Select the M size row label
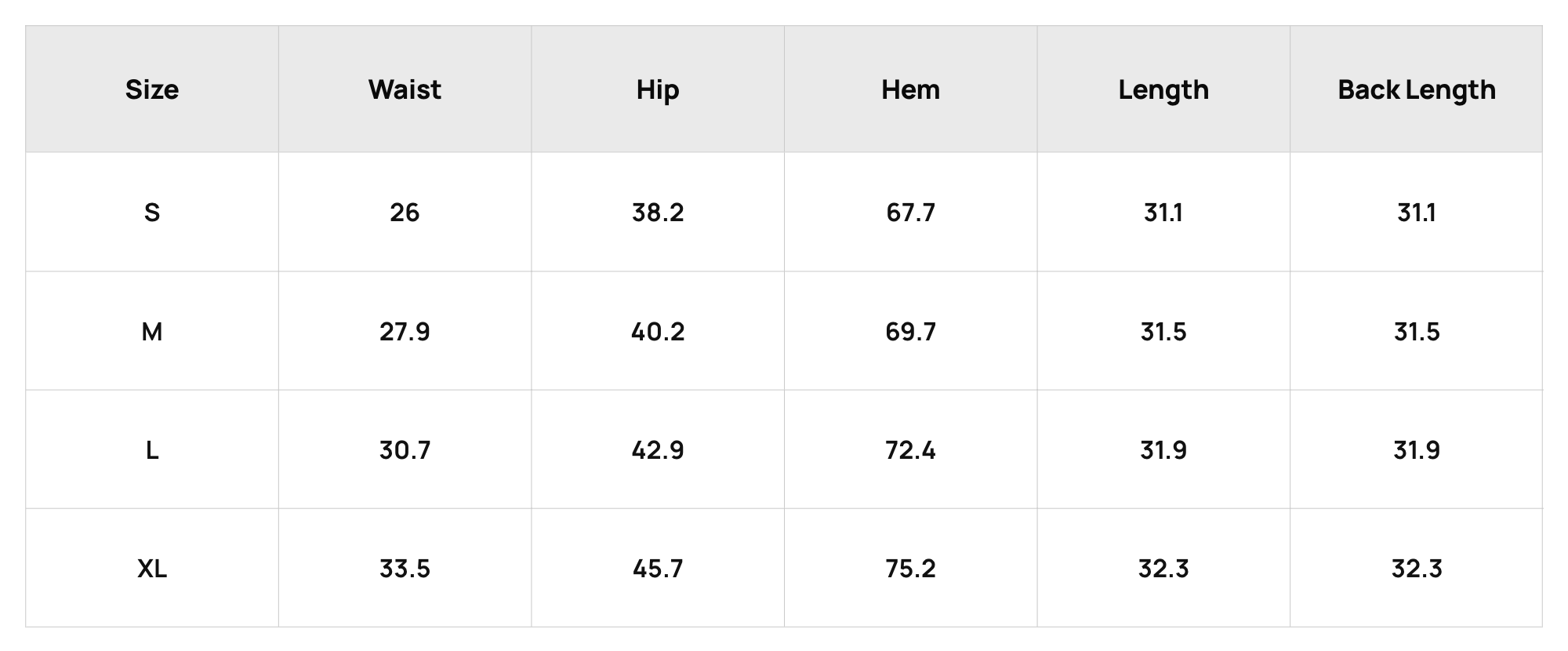The image size is (1568, 651). pos(152,332)
